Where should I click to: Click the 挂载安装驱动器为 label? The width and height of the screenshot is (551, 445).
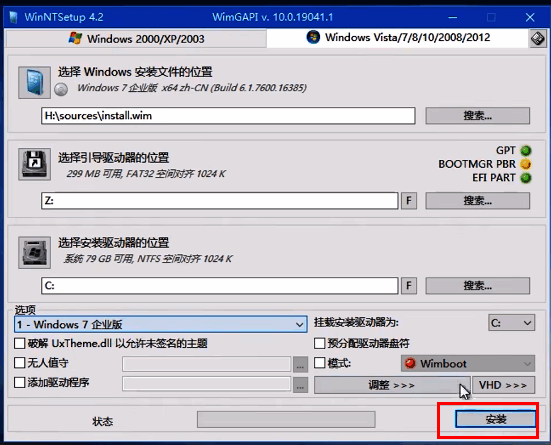click(x=356, y=322)
